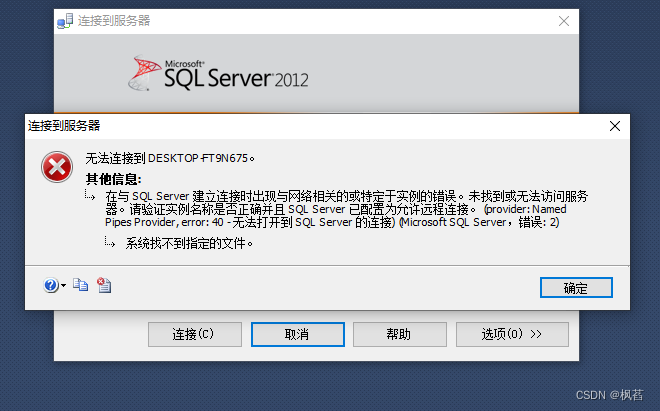Show technical details icon
The height and width of the screenshot is (411, 660).
pyautogui.click(x=104, y=285)
